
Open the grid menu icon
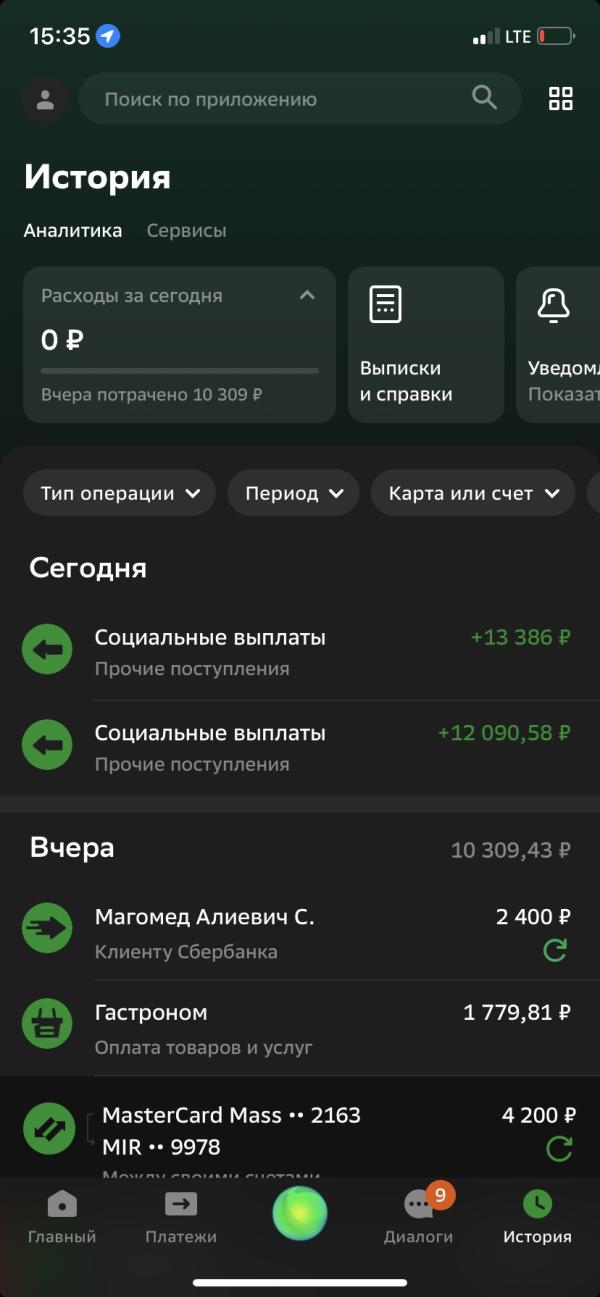point(561,98)
